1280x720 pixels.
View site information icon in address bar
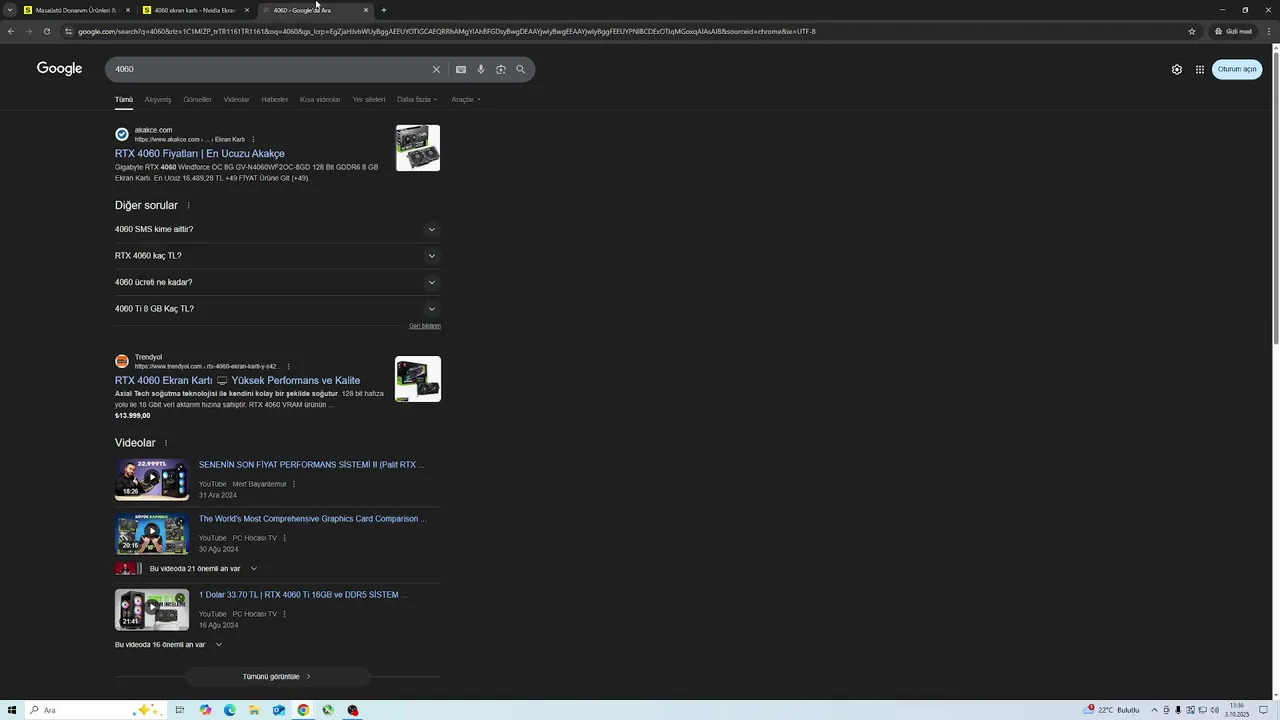point(68,31)
